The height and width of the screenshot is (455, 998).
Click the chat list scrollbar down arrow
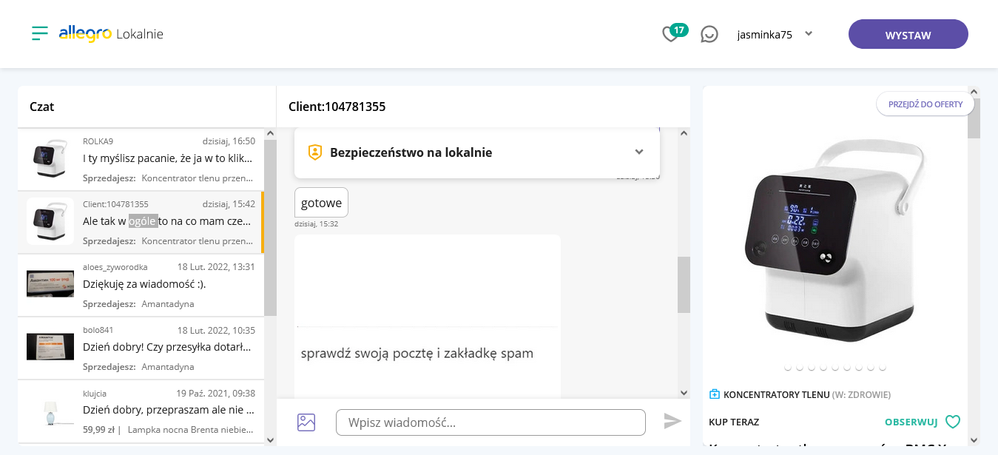tap(270, 439)
